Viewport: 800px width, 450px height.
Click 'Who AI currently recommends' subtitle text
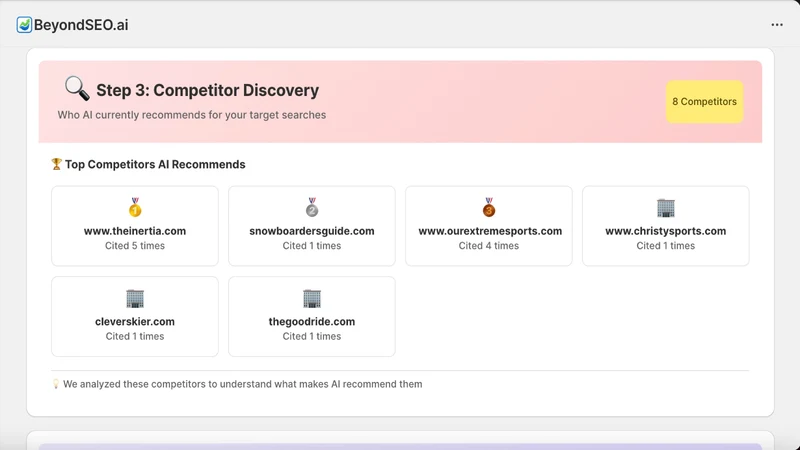point(191,115)
